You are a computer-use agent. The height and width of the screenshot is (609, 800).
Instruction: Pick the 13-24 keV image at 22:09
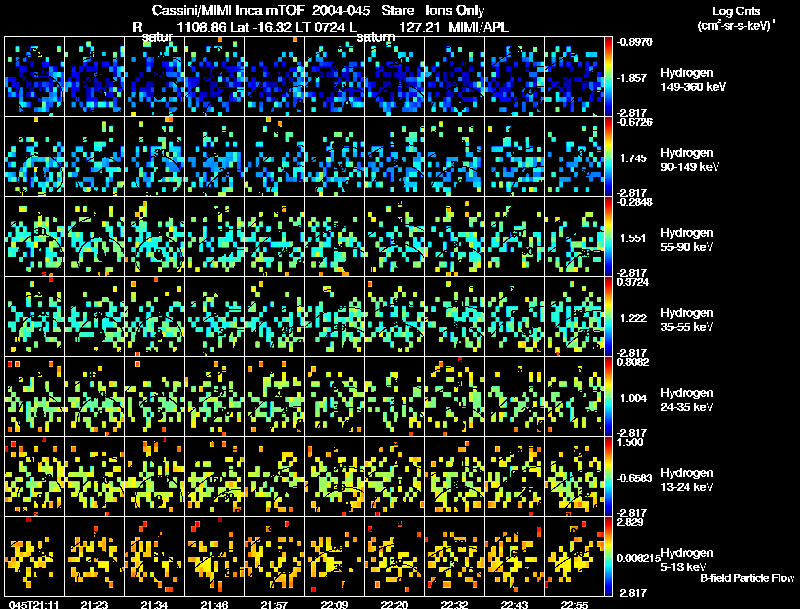coord(335,476)
